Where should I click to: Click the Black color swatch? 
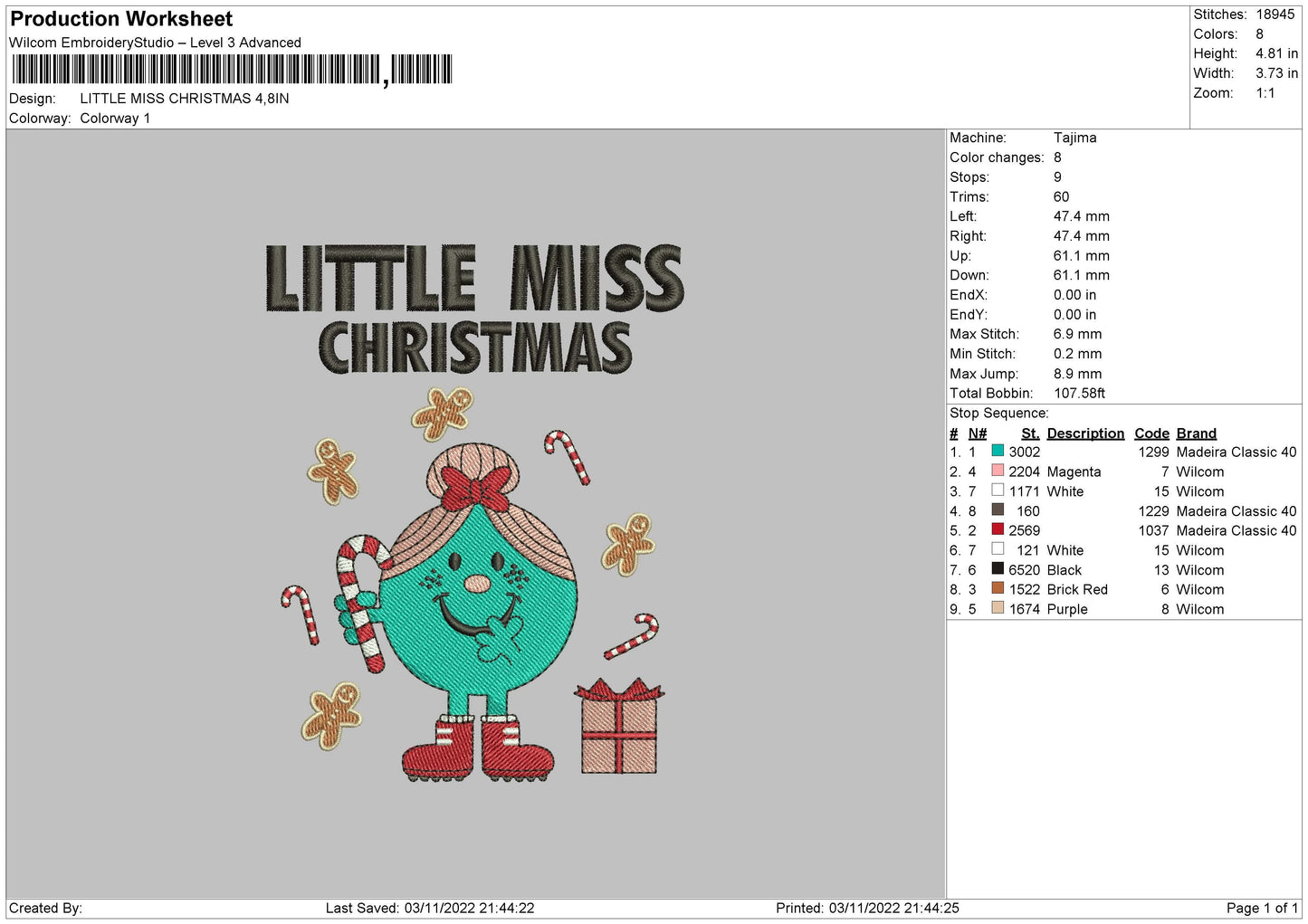998,569
